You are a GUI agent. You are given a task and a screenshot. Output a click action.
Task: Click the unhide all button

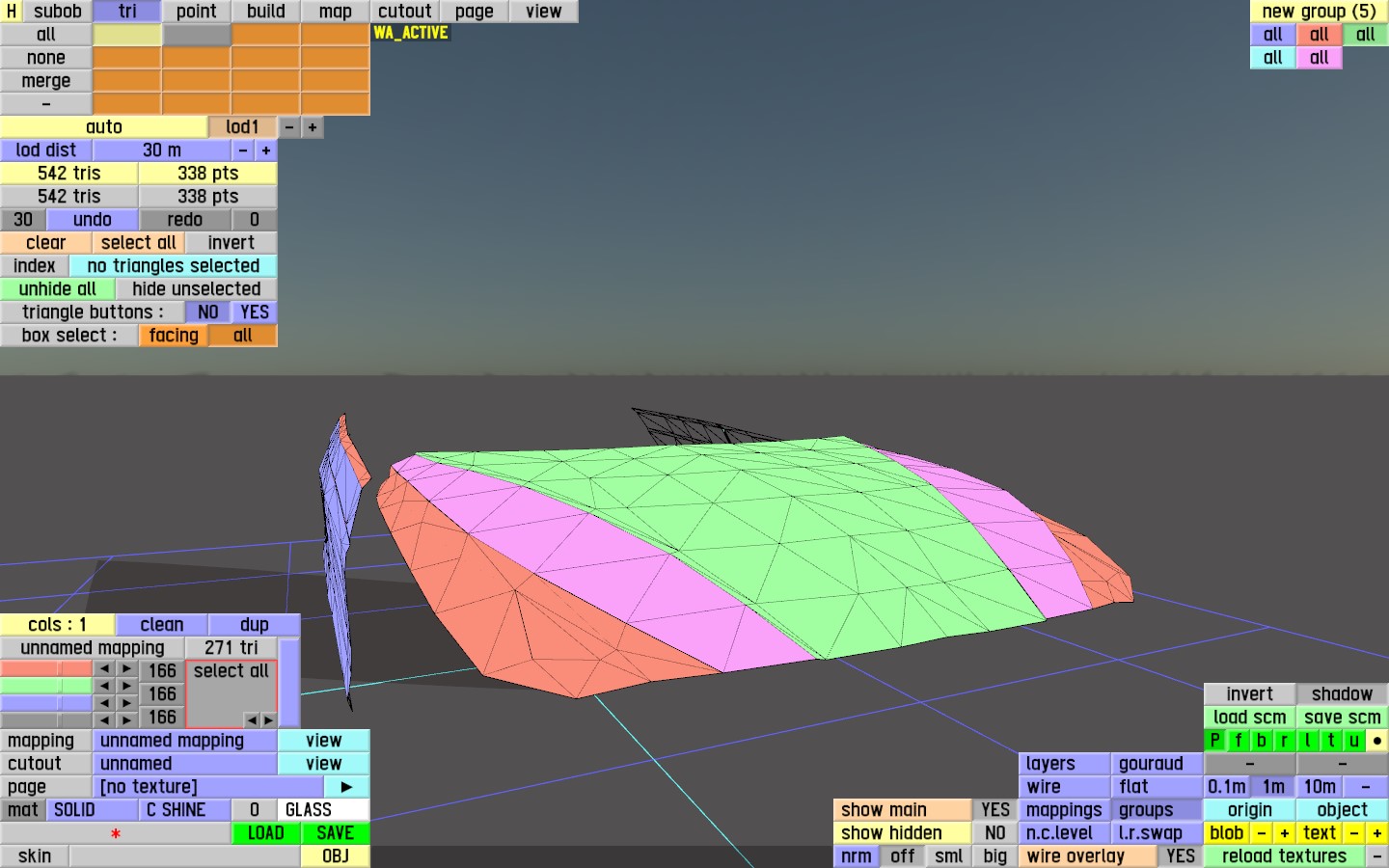pos(58,289)
